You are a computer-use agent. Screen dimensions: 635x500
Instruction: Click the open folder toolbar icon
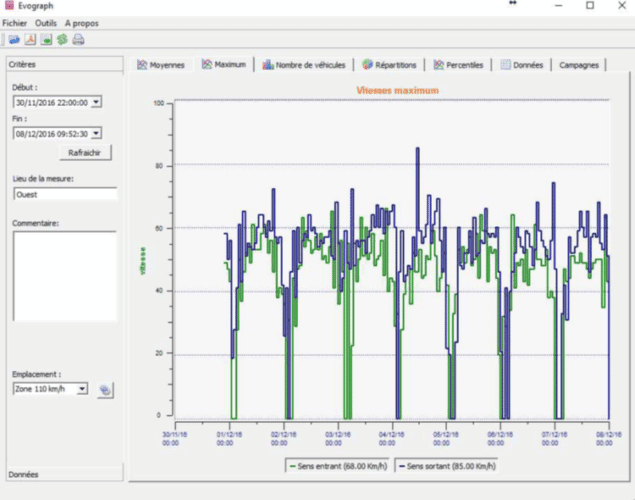[14, 40]
